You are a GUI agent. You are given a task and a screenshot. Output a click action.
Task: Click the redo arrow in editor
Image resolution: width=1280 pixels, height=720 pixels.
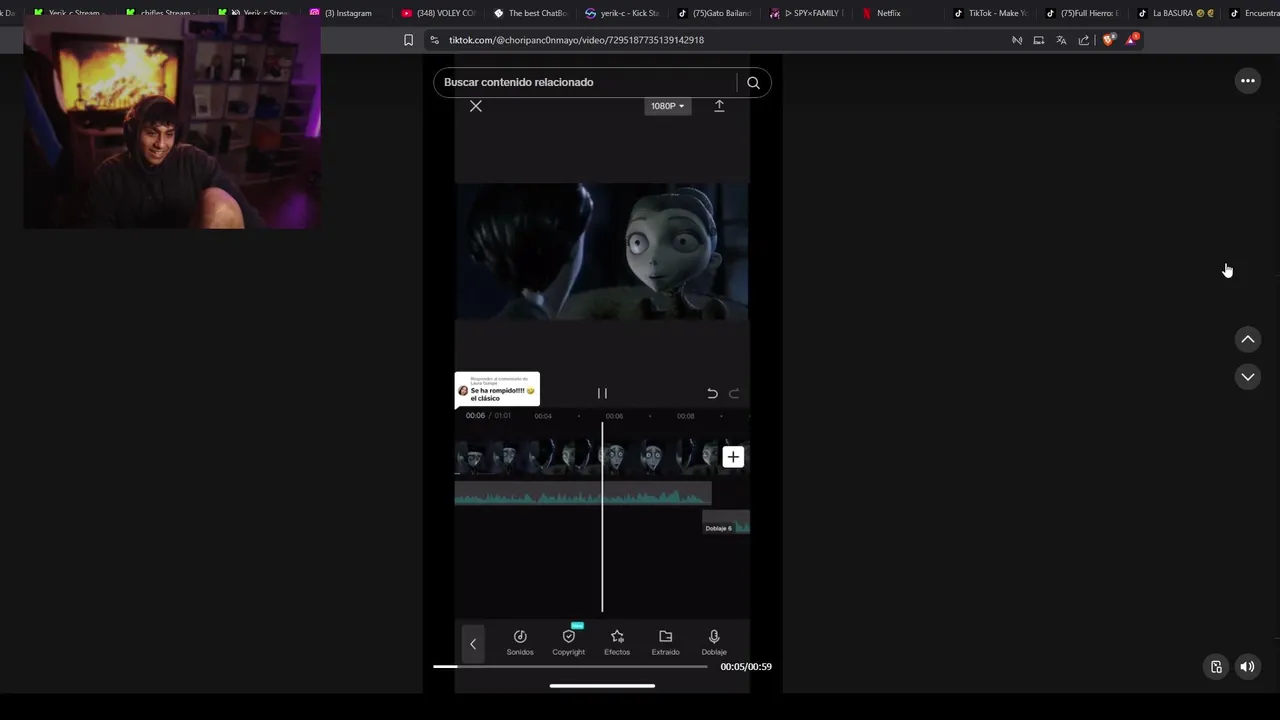click(734, 394)
